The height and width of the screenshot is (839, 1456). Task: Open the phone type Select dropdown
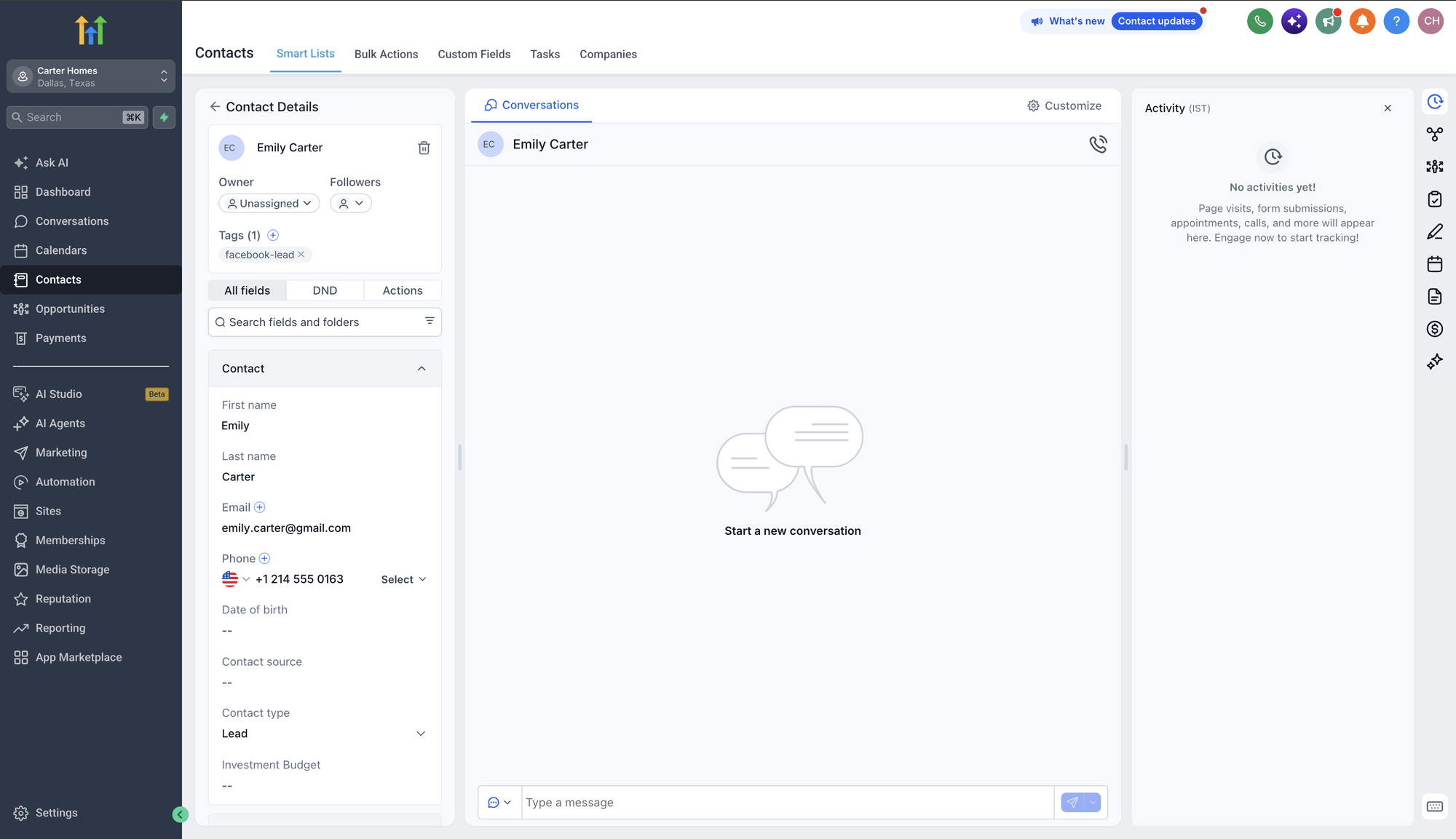[403, 579]
